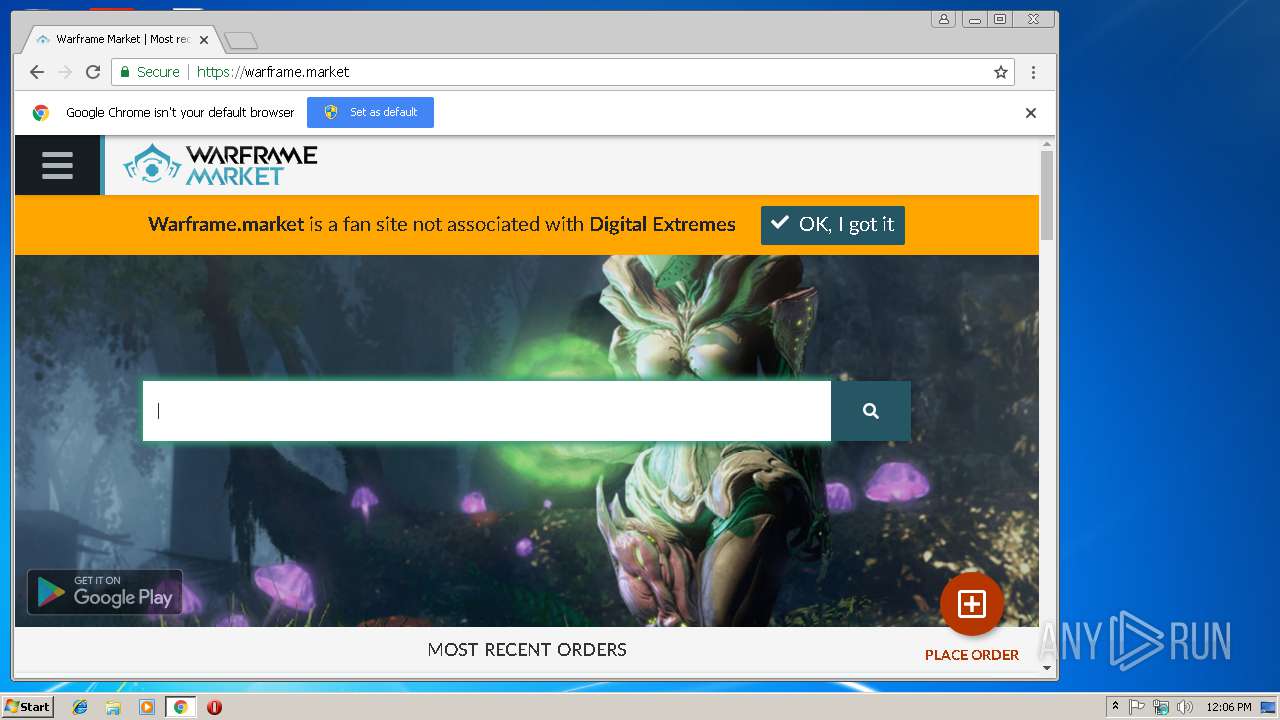Screen dimensions: 1280x720
Task: Maximize the Chrome window
Action: pyautogui.click(x=999, y=19)
